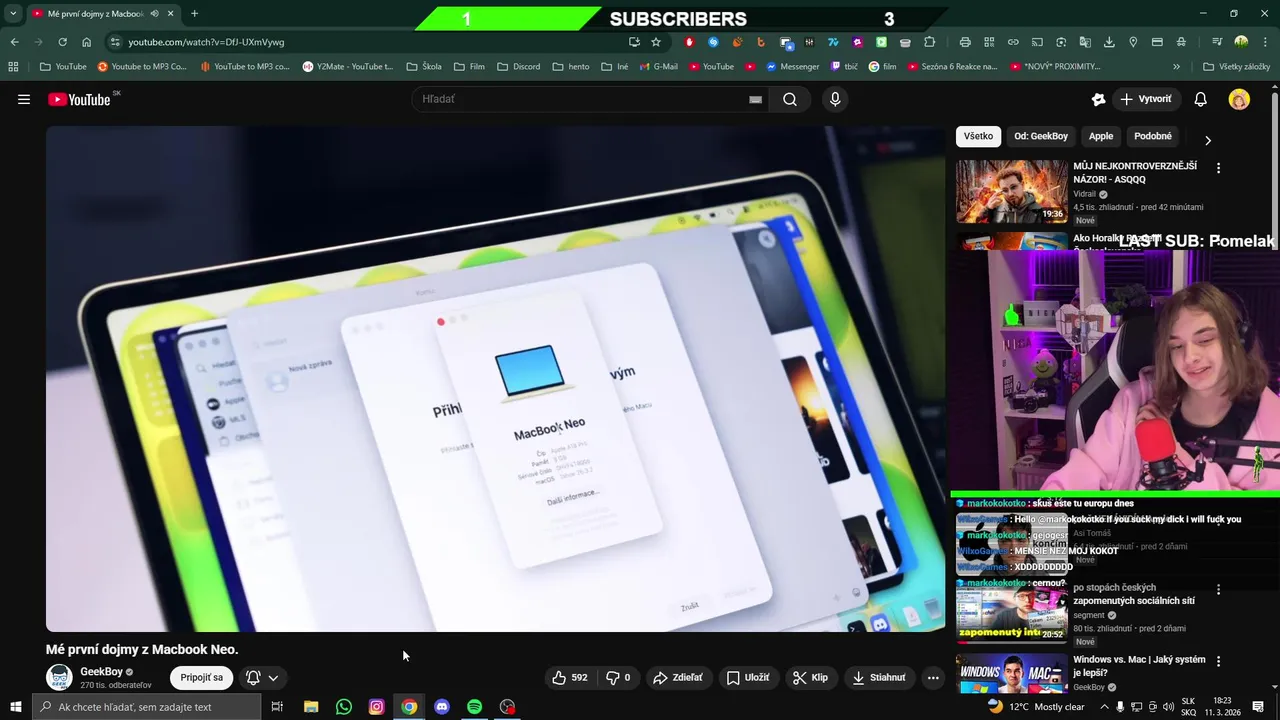The width and height of the screenshot is (1280, 720).
Task: Open the 'Messenger' bookmark
Action: tap(792, 67)
